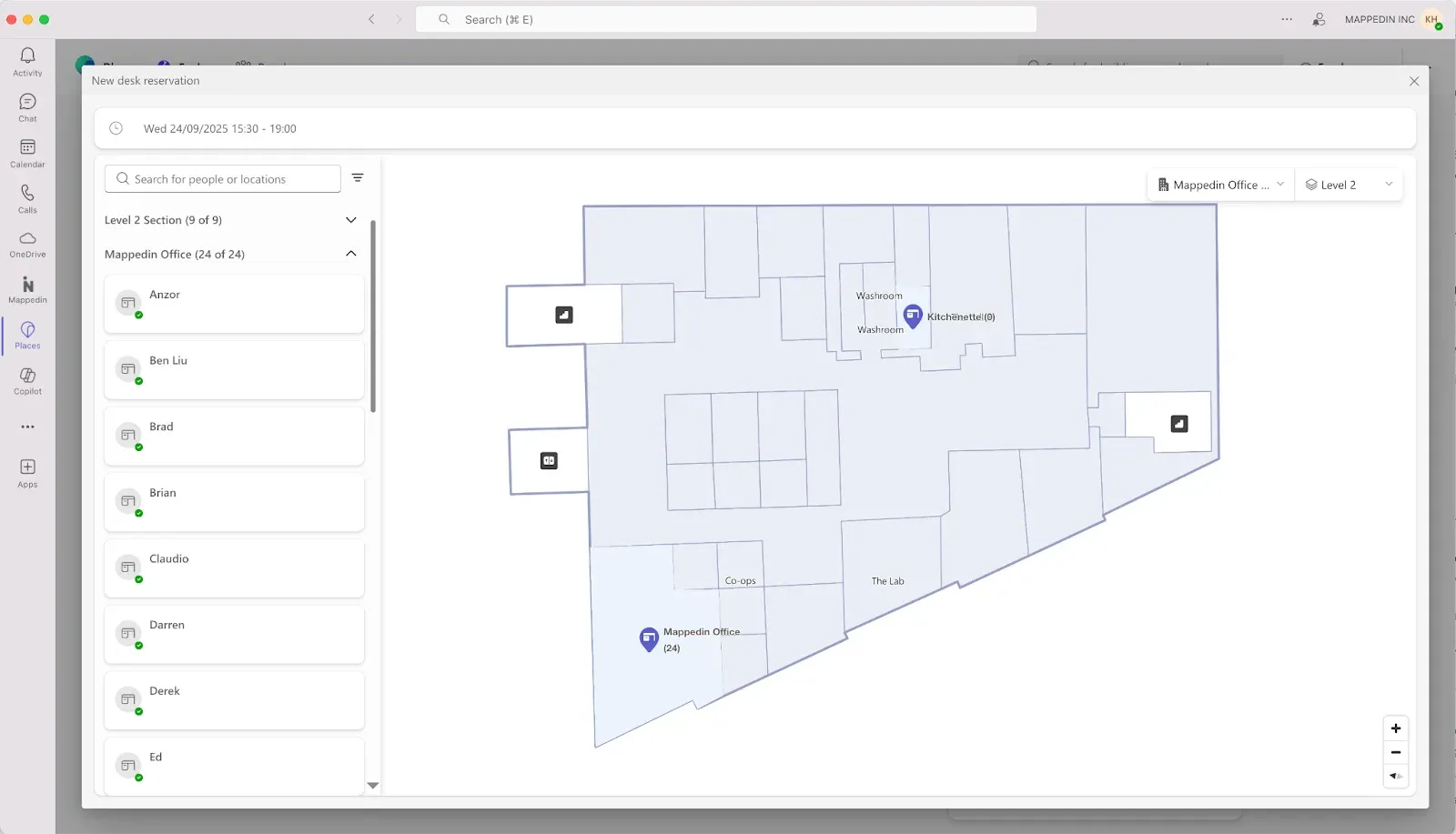Select the Anzor desk

tap(234, 304)
